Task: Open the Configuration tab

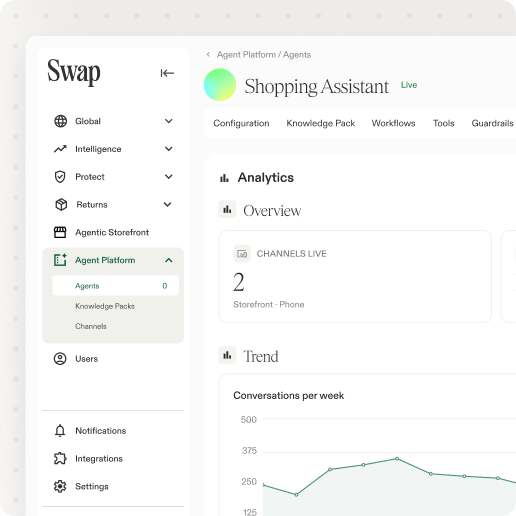Action: (241, 123)
